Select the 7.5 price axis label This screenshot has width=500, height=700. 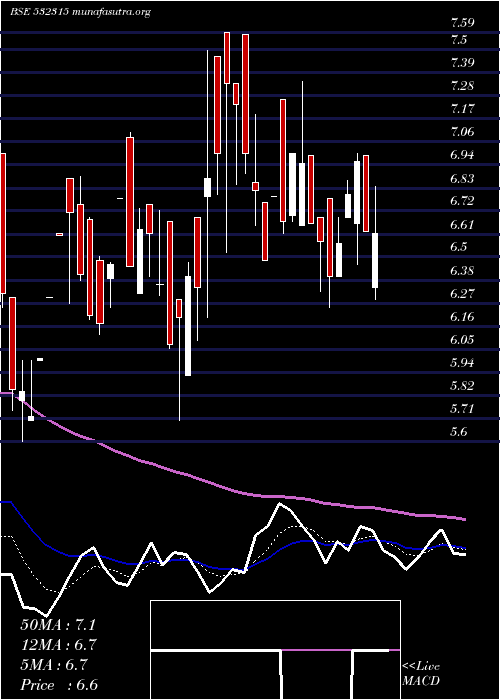point(459,40)
